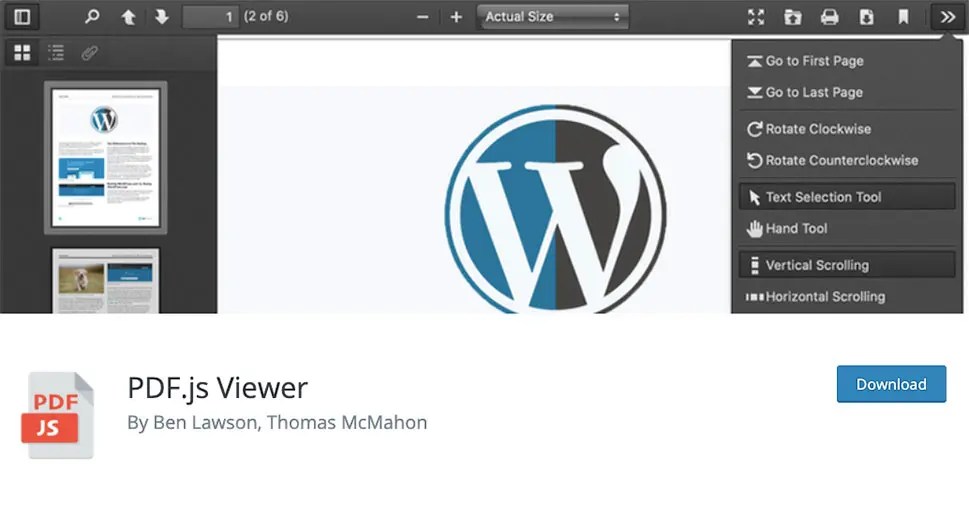Click the '(2 of 6)' page count text

coord(266,16)
